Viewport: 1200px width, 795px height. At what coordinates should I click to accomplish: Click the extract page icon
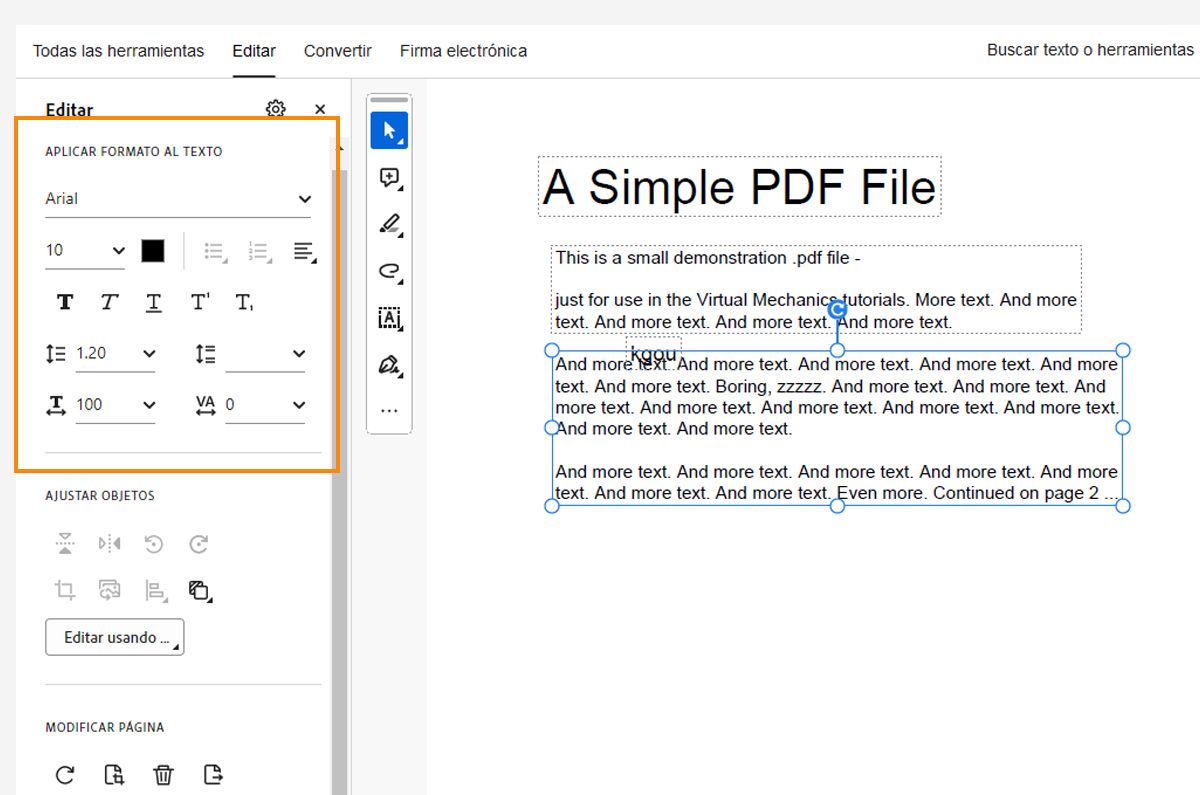click(212, 775)
